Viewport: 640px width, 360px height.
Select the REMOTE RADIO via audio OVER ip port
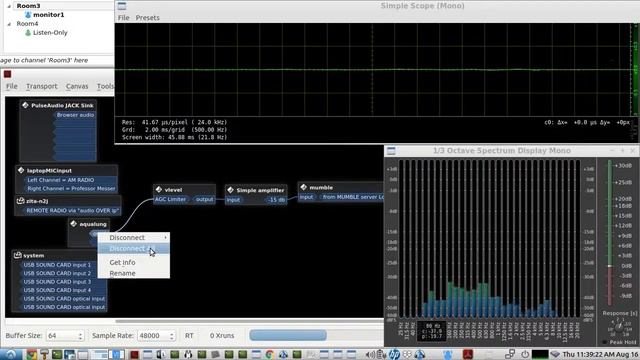(72, 210)
